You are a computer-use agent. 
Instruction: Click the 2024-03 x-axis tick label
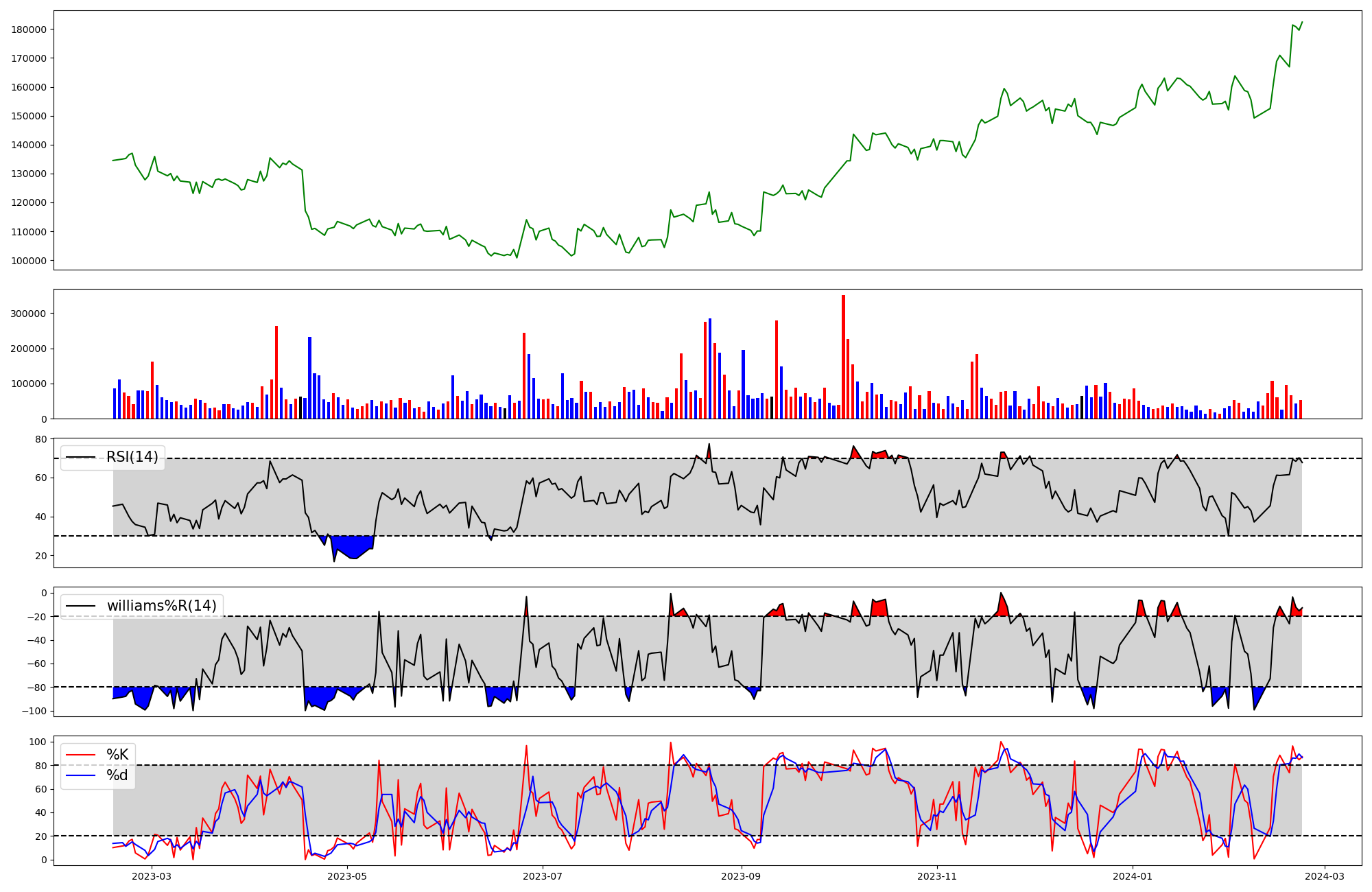coord(1324,876)
